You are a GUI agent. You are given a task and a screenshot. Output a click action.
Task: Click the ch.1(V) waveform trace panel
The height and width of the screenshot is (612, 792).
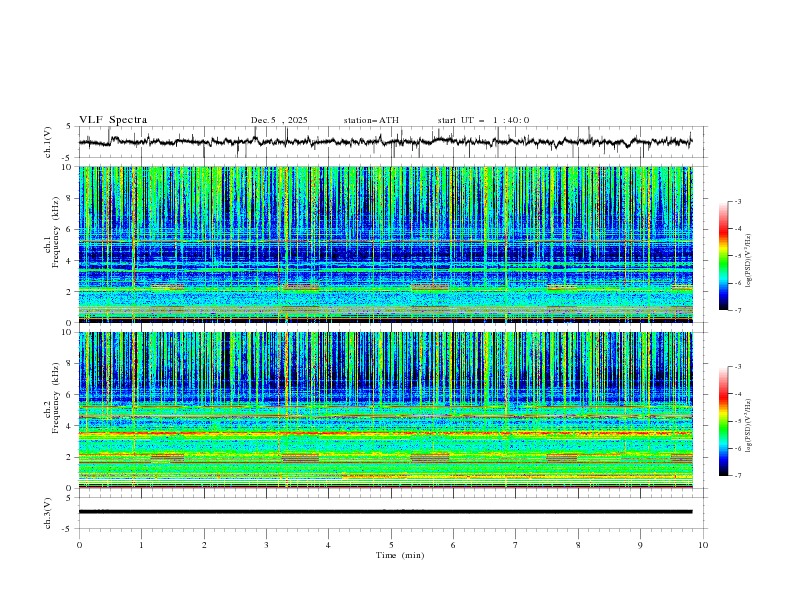point(390,142)
